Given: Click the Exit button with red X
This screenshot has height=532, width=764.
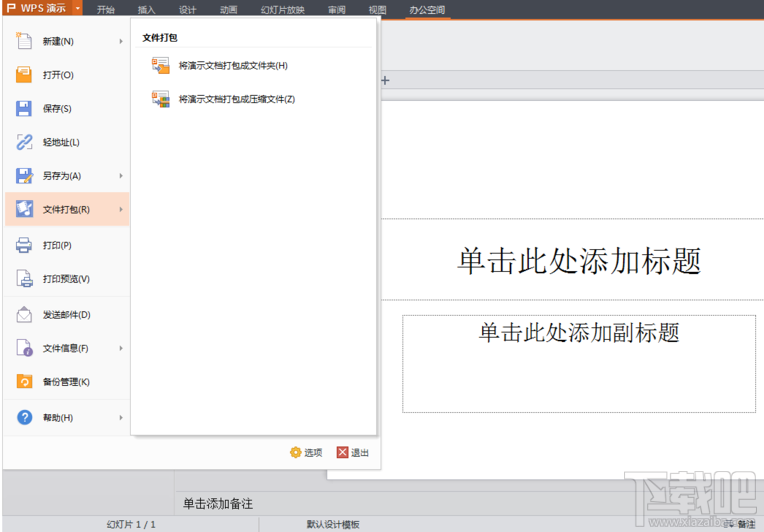Looking at the screenshot, I should (x=353, y=453).
